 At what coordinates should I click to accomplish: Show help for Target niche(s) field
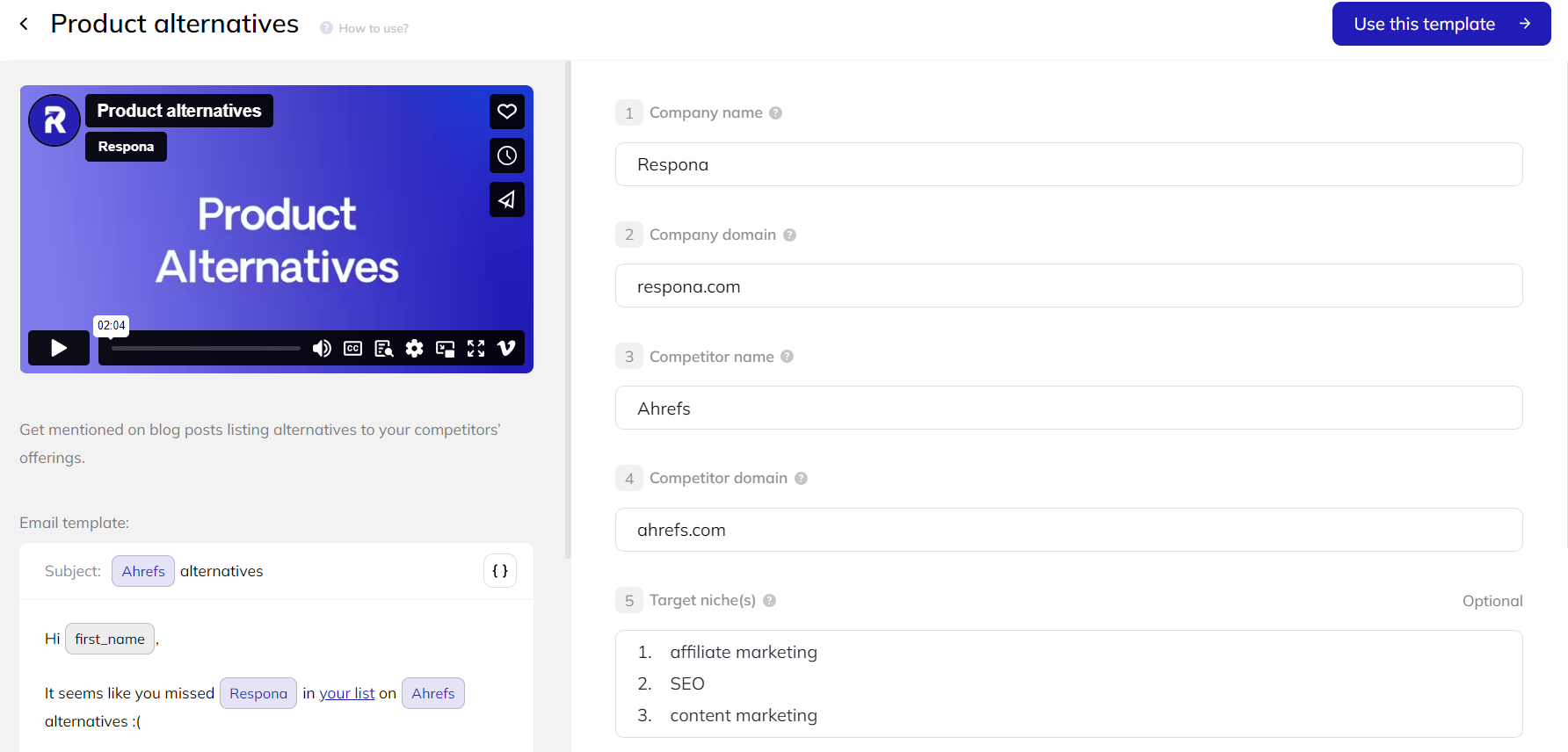tap(769, 600)
